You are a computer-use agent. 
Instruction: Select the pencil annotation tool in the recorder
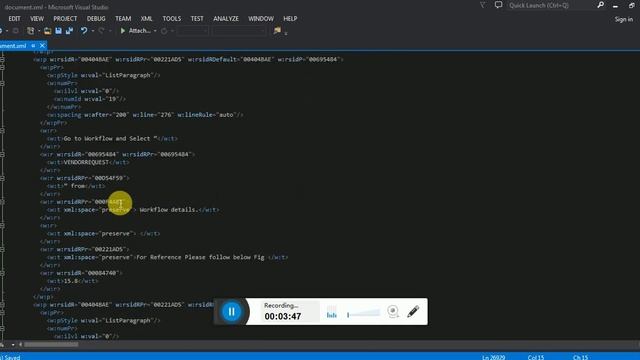click(413, 311)
